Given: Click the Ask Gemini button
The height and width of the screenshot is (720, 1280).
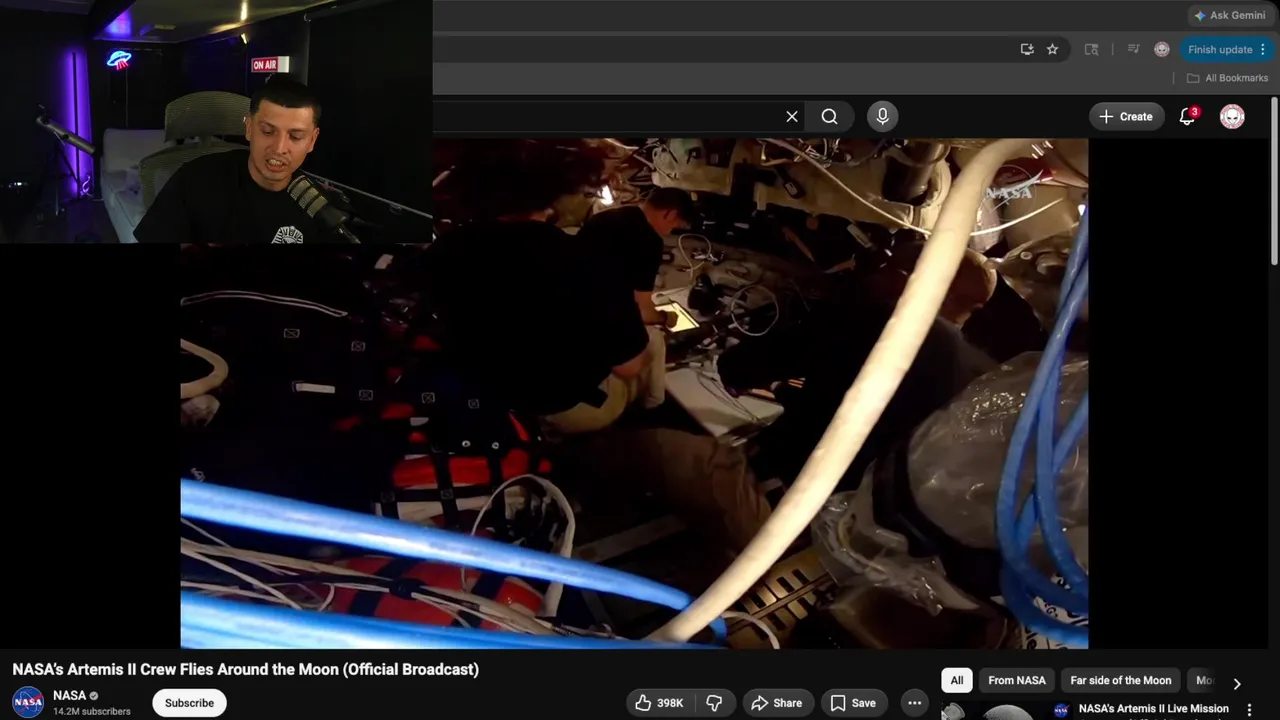Looking at the screenshot, I should [x=1229, y=15].
